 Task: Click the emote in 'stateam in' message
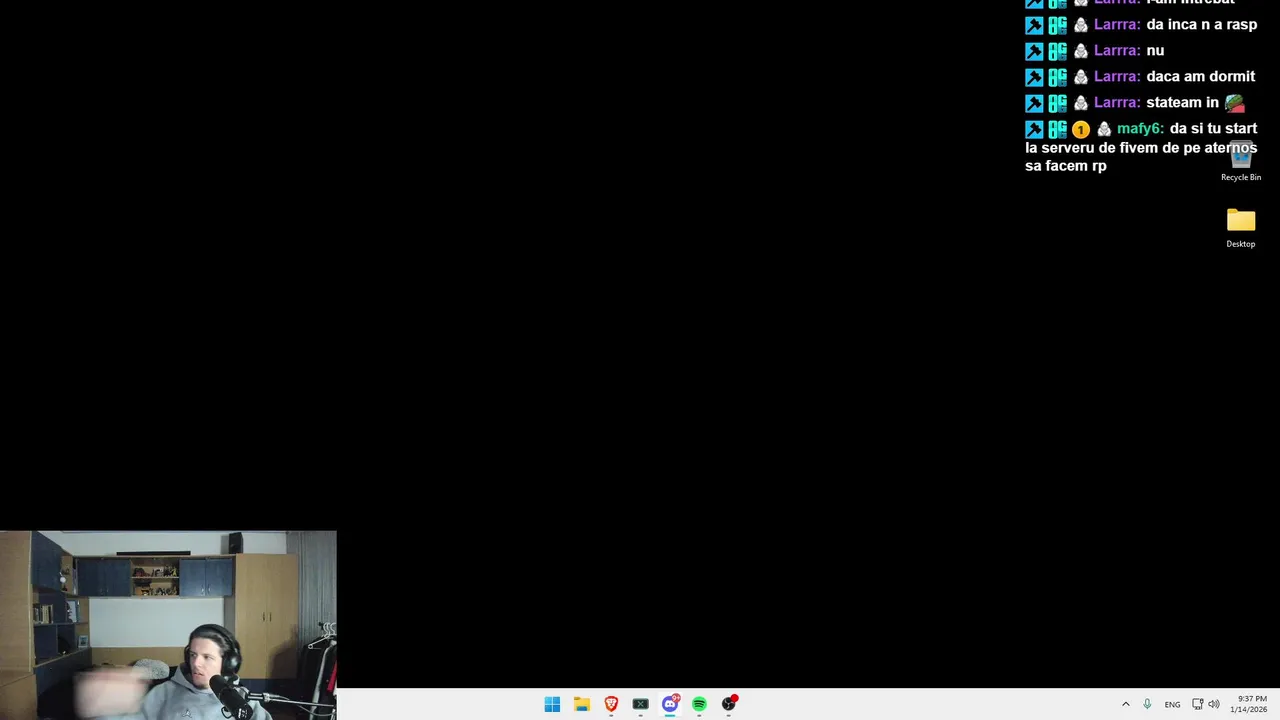pyautogui.click(x=1235, y=102)
